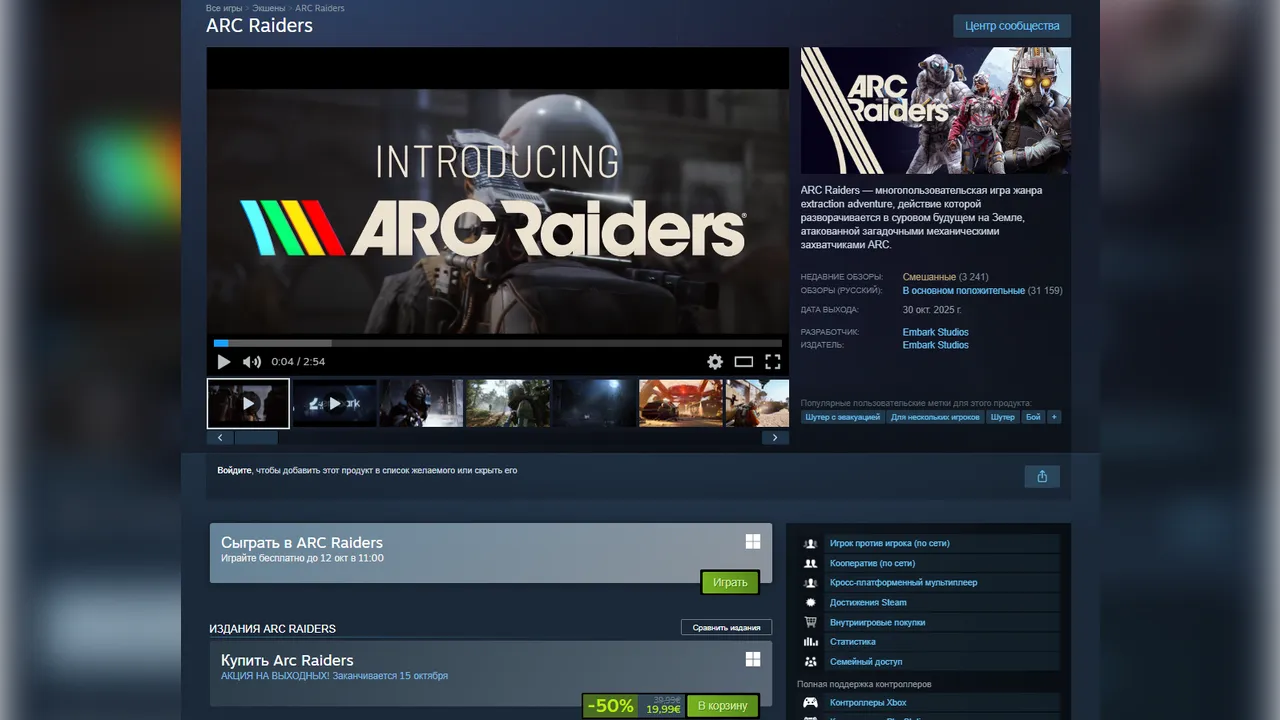Click the ARC Raiders header capsule image
This screenshot has height=720, width=1280.
click(936, 111)
